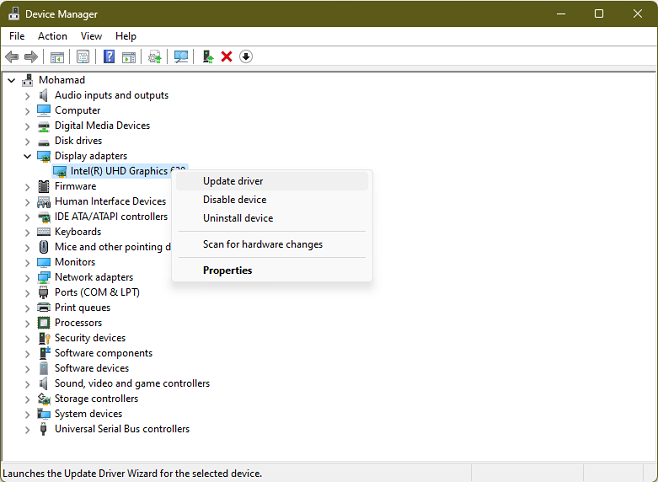
Task: Click the key icon beside Security devices
Action: (44, 339)
